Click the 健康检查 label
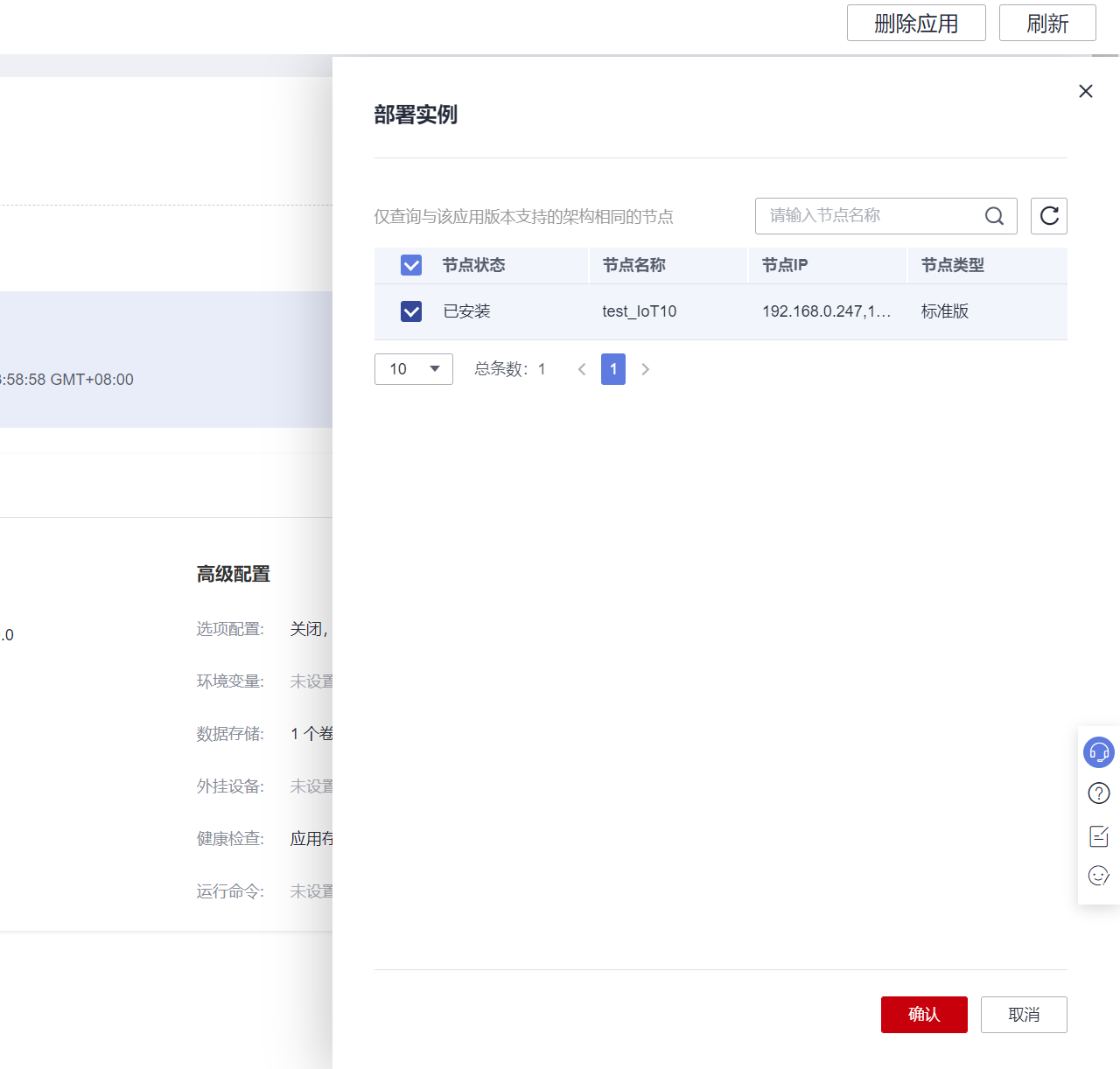 tap(230, 839)
